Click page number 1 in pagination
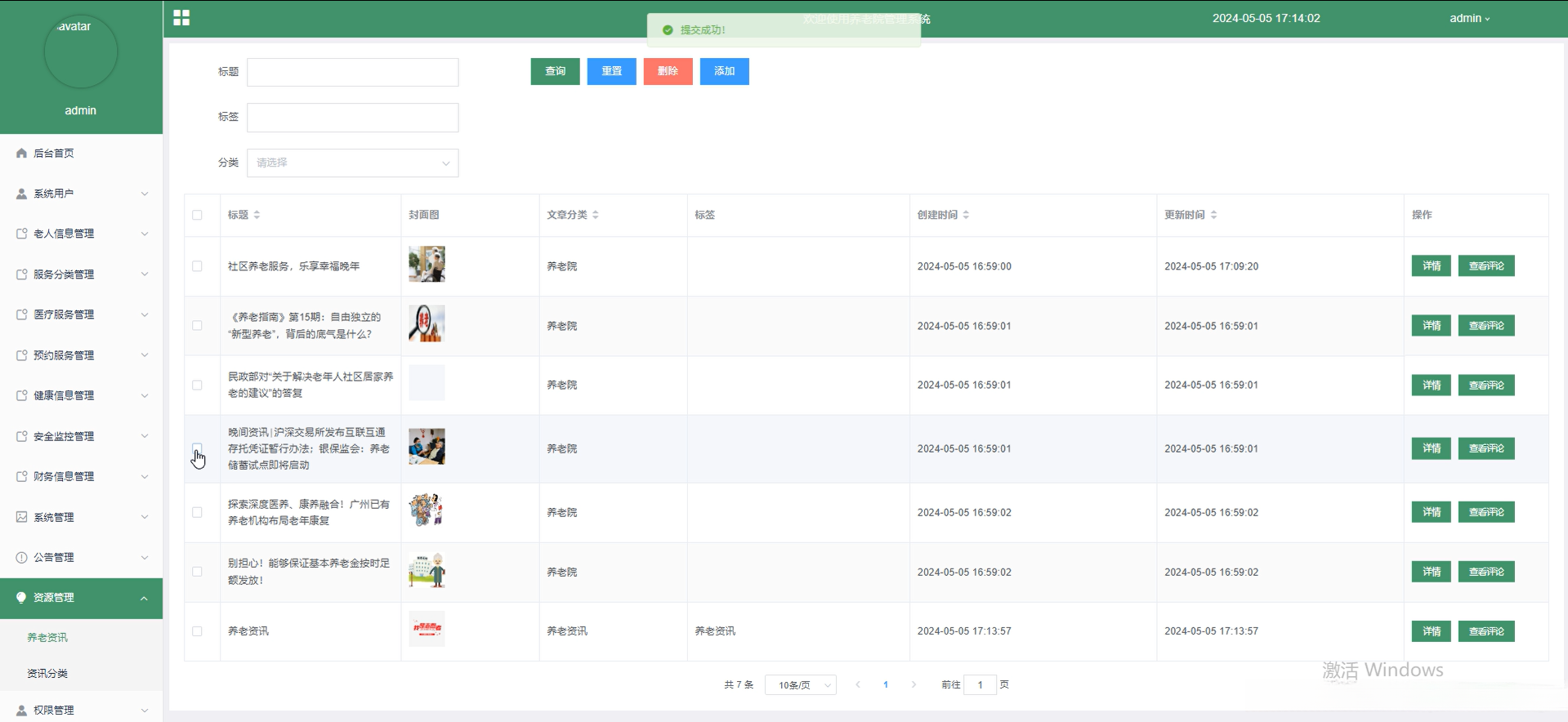The image size is (1568, 722). (886, 684)
